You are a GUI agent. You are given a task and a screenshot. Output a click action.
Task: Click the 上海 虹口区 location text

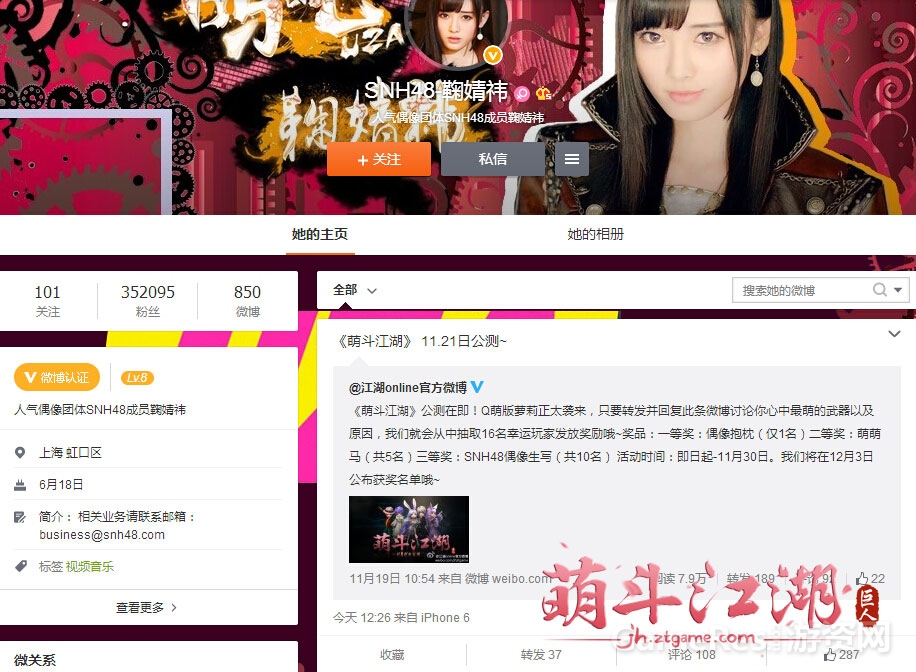coord(70,452)
